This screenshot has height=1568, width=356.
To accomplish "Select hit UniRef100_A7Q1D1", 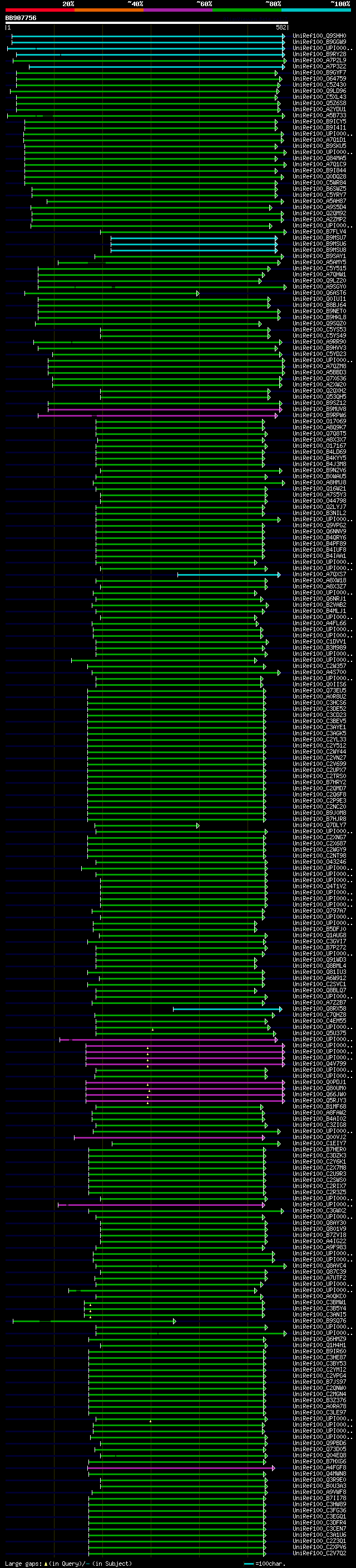I will coord(319,140).
